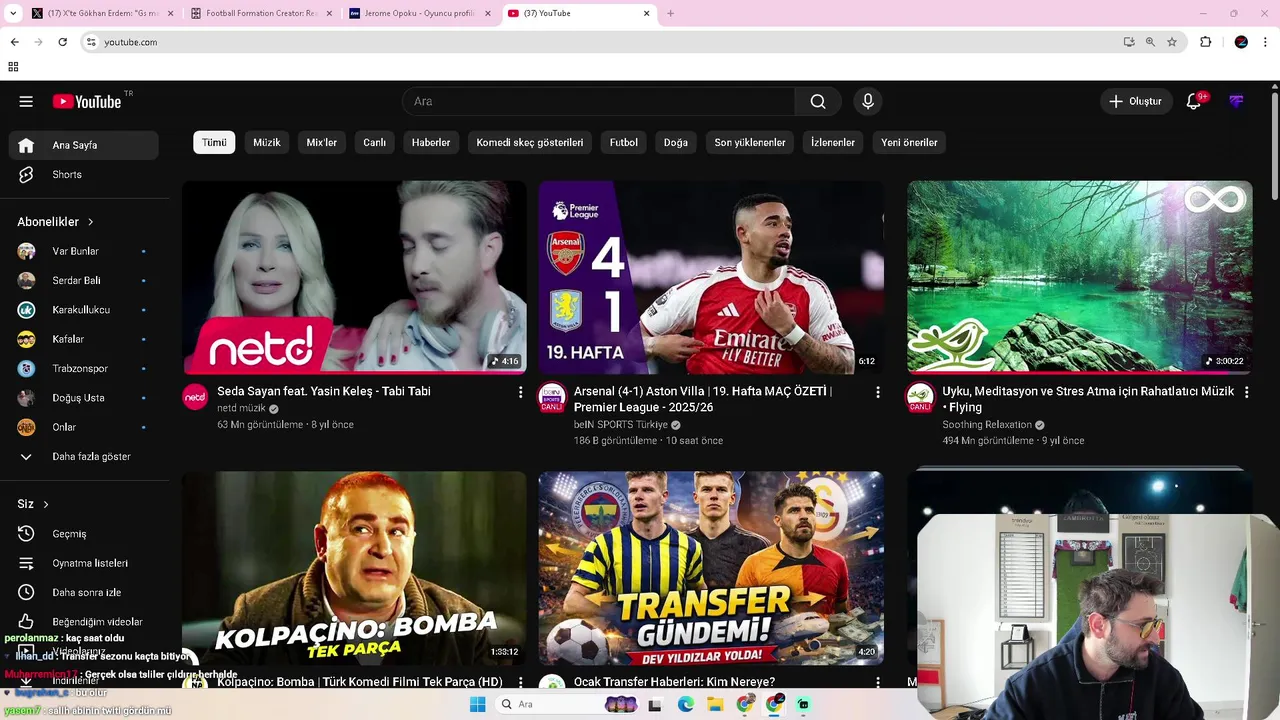Select the Müzik filter chip
1280x720 pixels.
click(267, 142)
